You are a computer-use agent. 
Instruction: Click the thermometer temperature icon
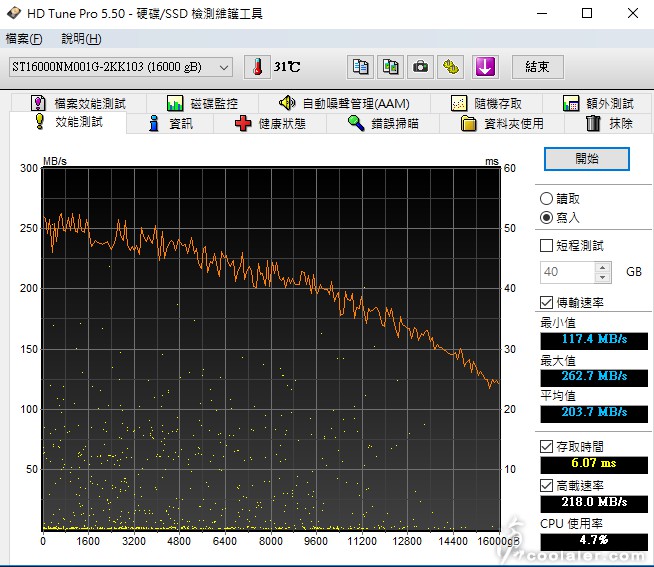click(257, 67)
